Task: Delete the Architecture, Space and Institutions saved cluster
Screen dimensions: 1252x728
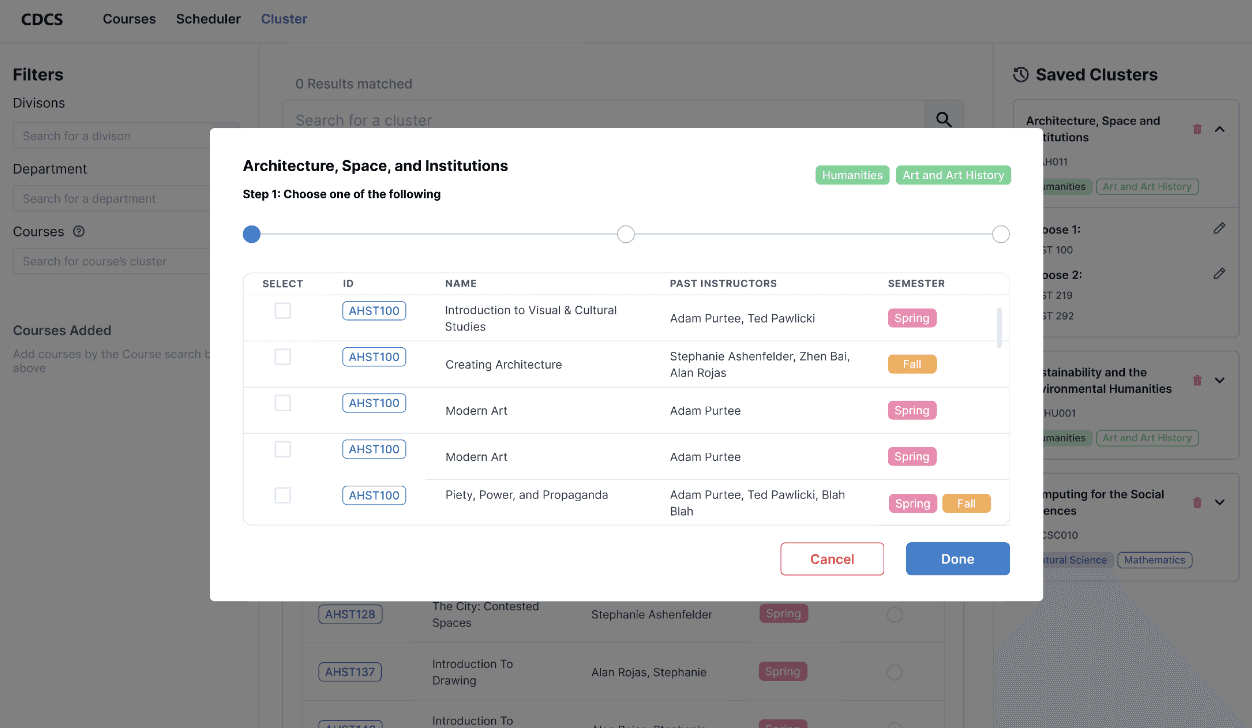Action: [x=1197, y=129]
